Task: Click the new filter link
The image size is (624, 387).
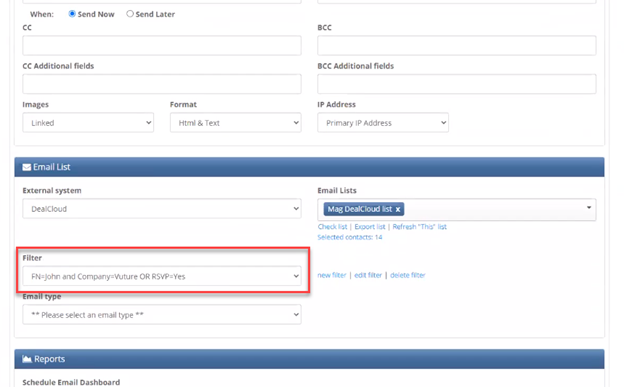Action: pyautogui.click(x=332, y=275)
